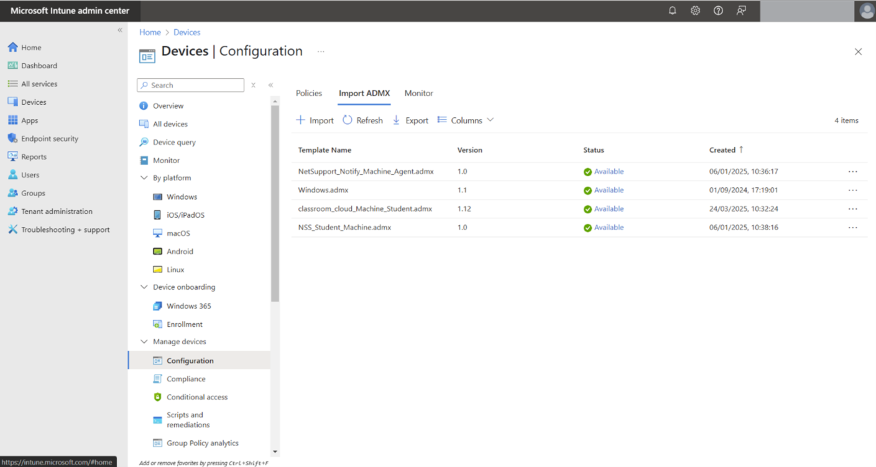Collapse the Manage devices section
The width and height of the screenshot is (876, 467).
tap(144, 341)
